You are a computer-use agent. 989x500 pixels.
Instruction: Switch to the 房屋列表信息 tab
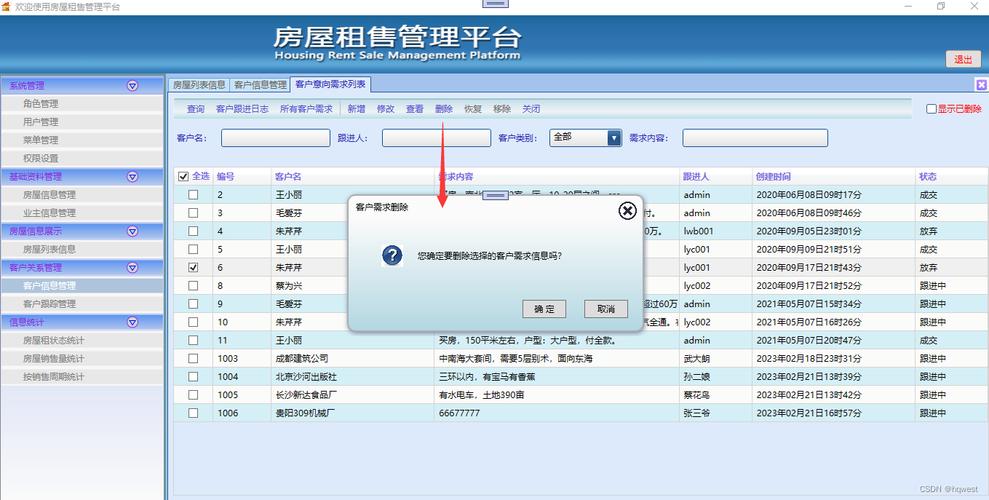(199, 84)
